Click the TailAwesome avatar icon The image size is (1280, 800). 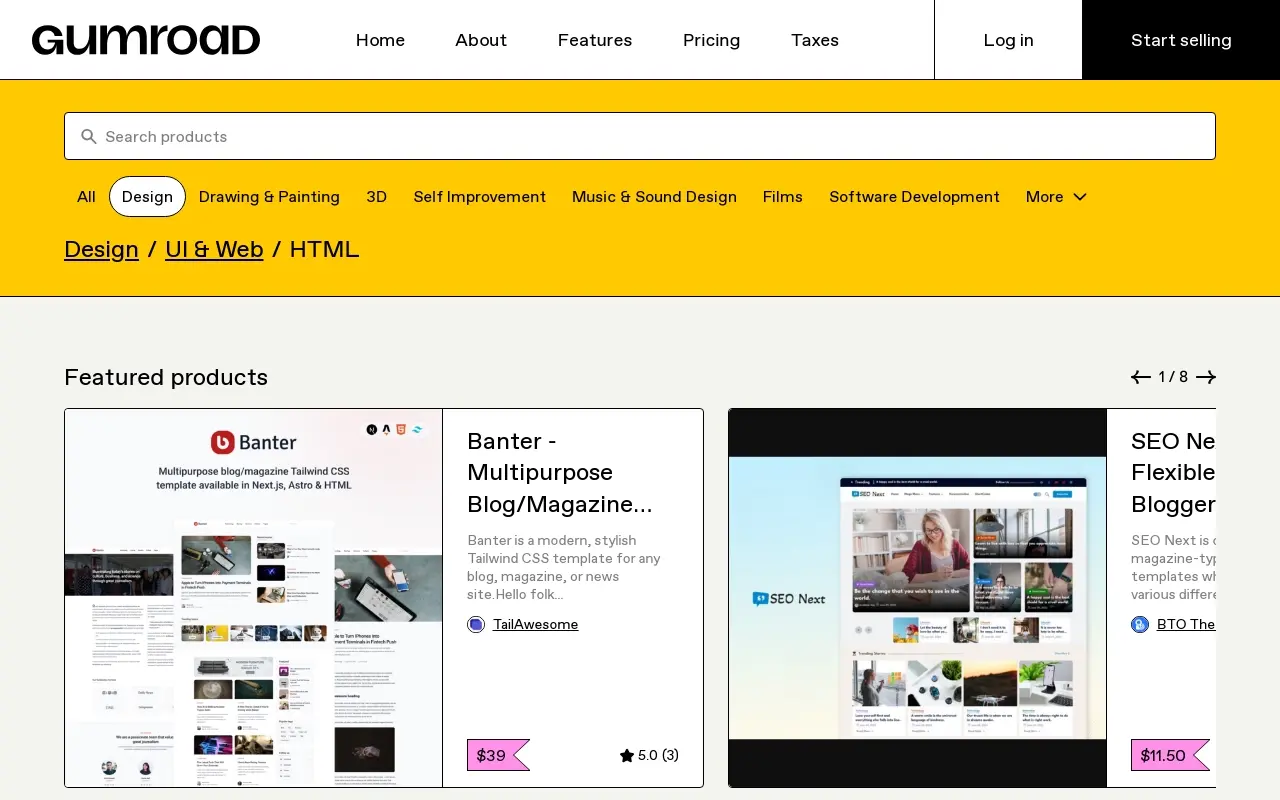point(476,624)
